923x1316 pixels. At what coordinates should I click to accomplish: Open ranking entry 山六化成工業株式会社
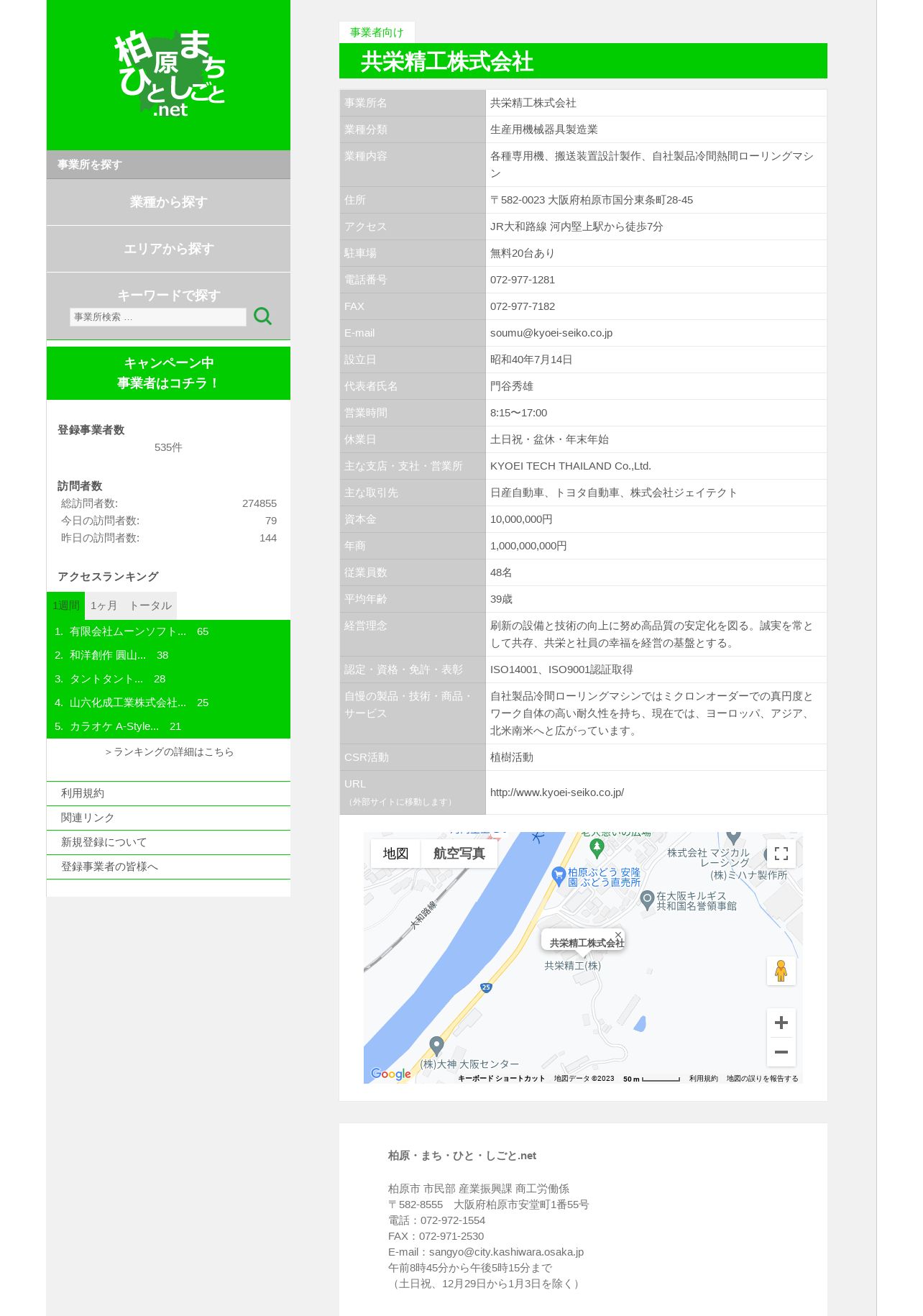pyautogui.click(x=128, y=703)
